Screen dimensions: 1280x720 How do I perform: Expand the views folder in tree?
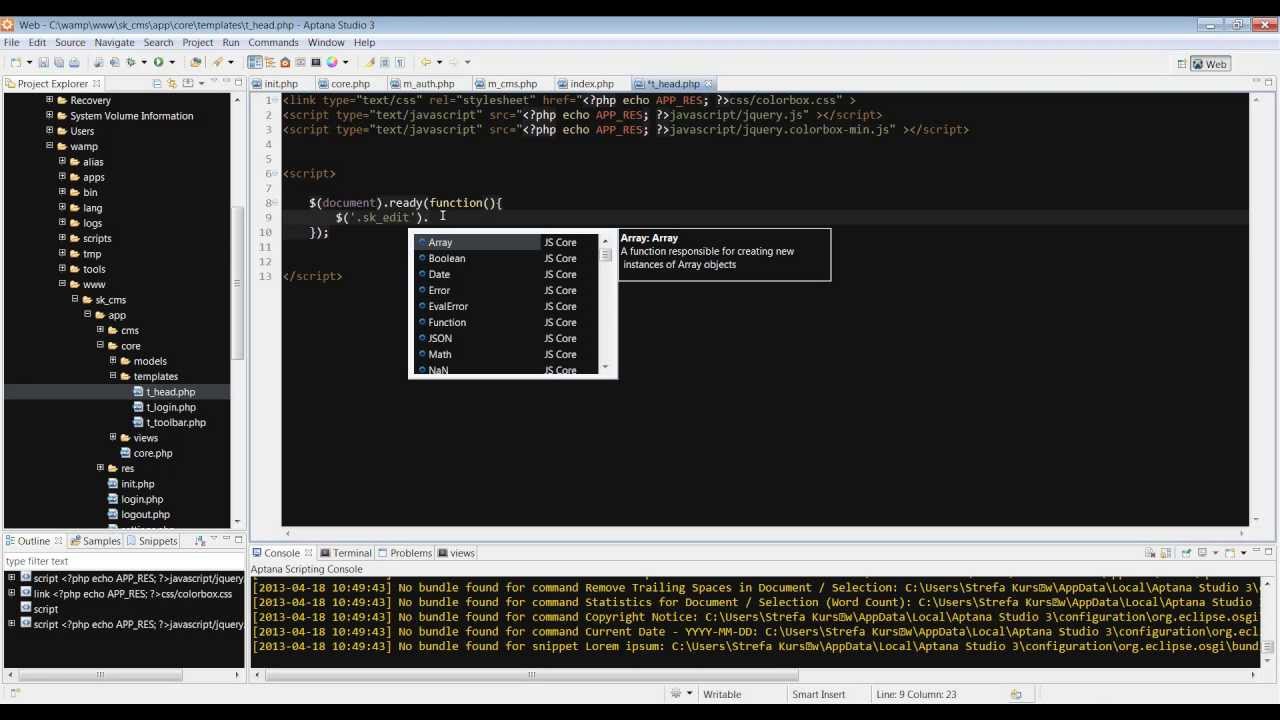point(113,438)
